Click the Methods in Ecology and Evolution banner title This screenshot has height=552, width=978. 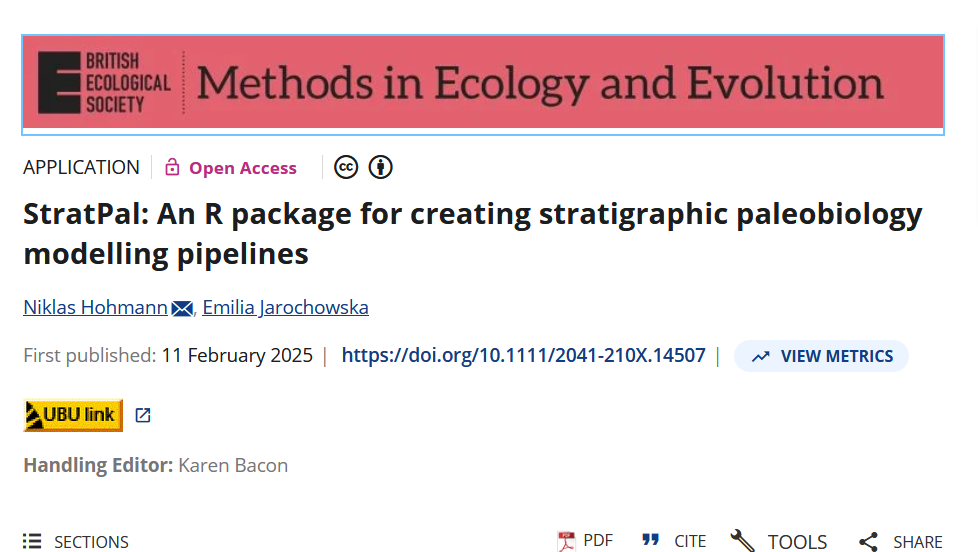pos(540,83)
